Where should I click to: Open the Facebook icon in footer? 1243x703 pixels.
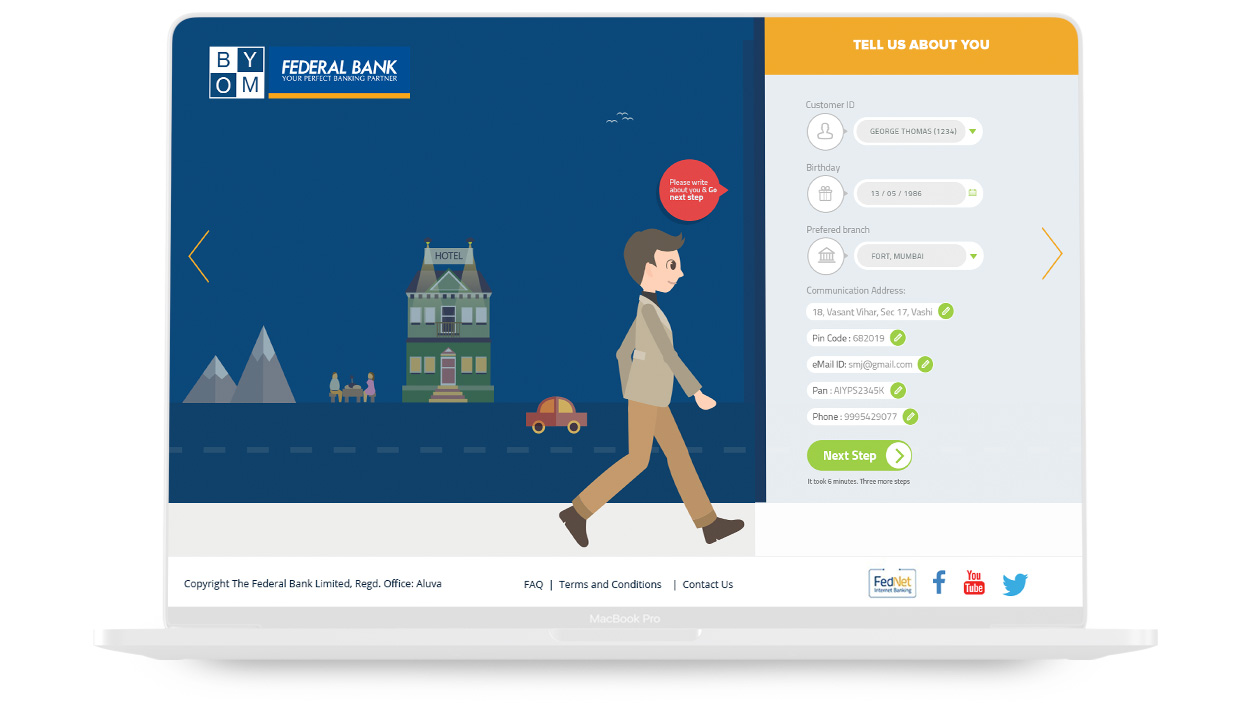939,582
